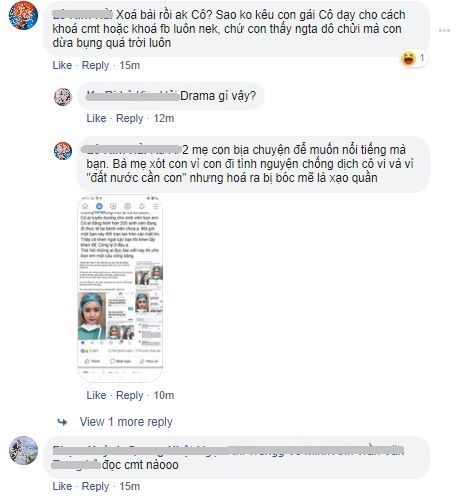461x496 pixels.
Task: Reply to the "đọc cmt nàooo" comment
Action: click(95, 486)
